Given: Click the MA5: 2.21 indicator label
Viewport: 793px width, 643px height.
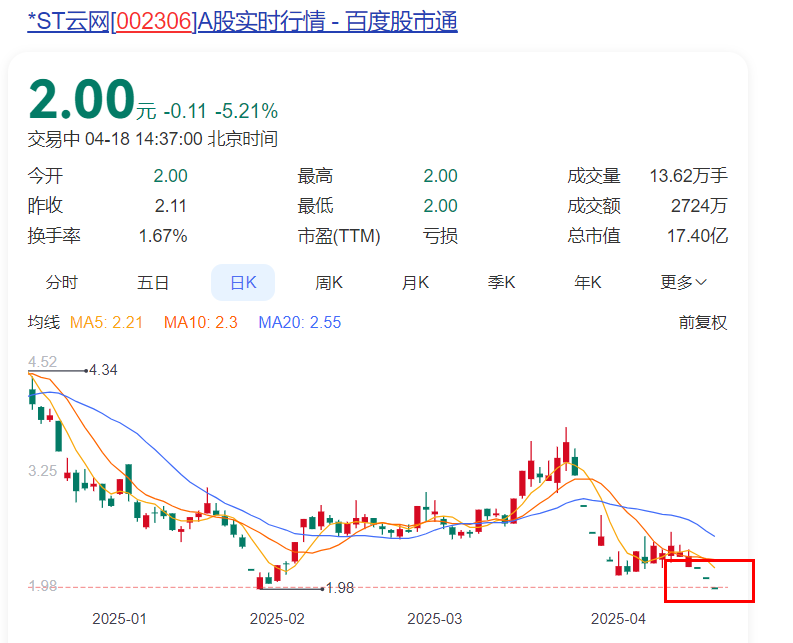Looking at the screenshot, I should pos(106,322).
